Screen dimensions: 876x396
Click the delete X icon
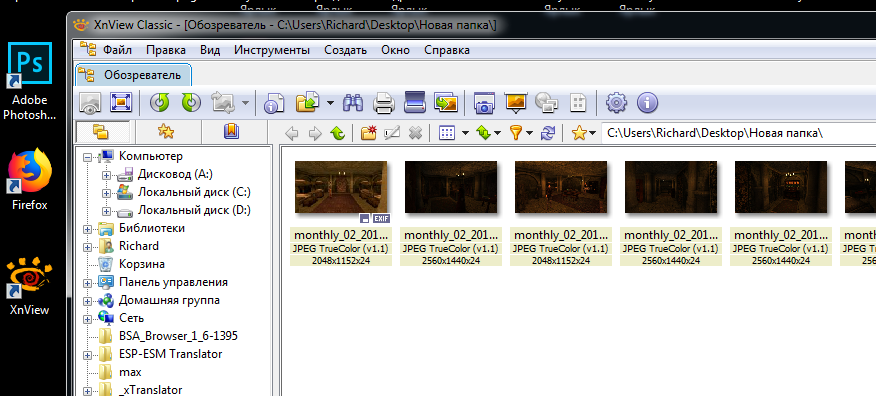415,133
